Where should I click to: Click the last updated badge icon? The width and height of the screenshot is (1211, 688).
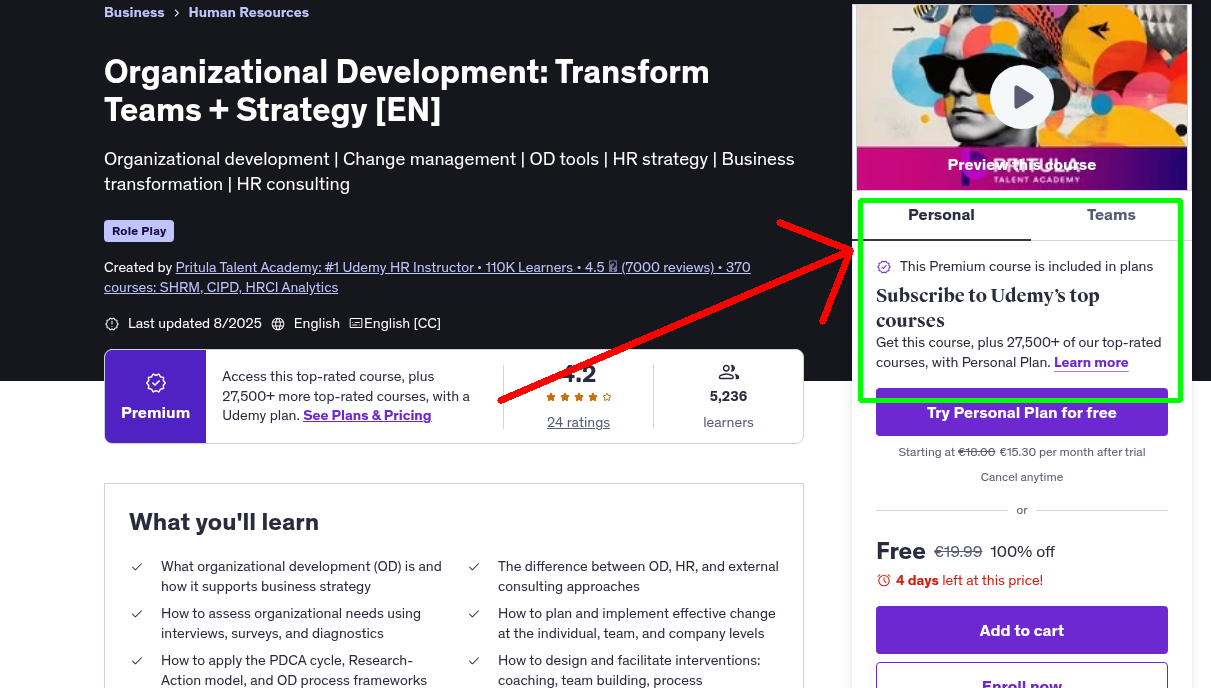(112, 324)
